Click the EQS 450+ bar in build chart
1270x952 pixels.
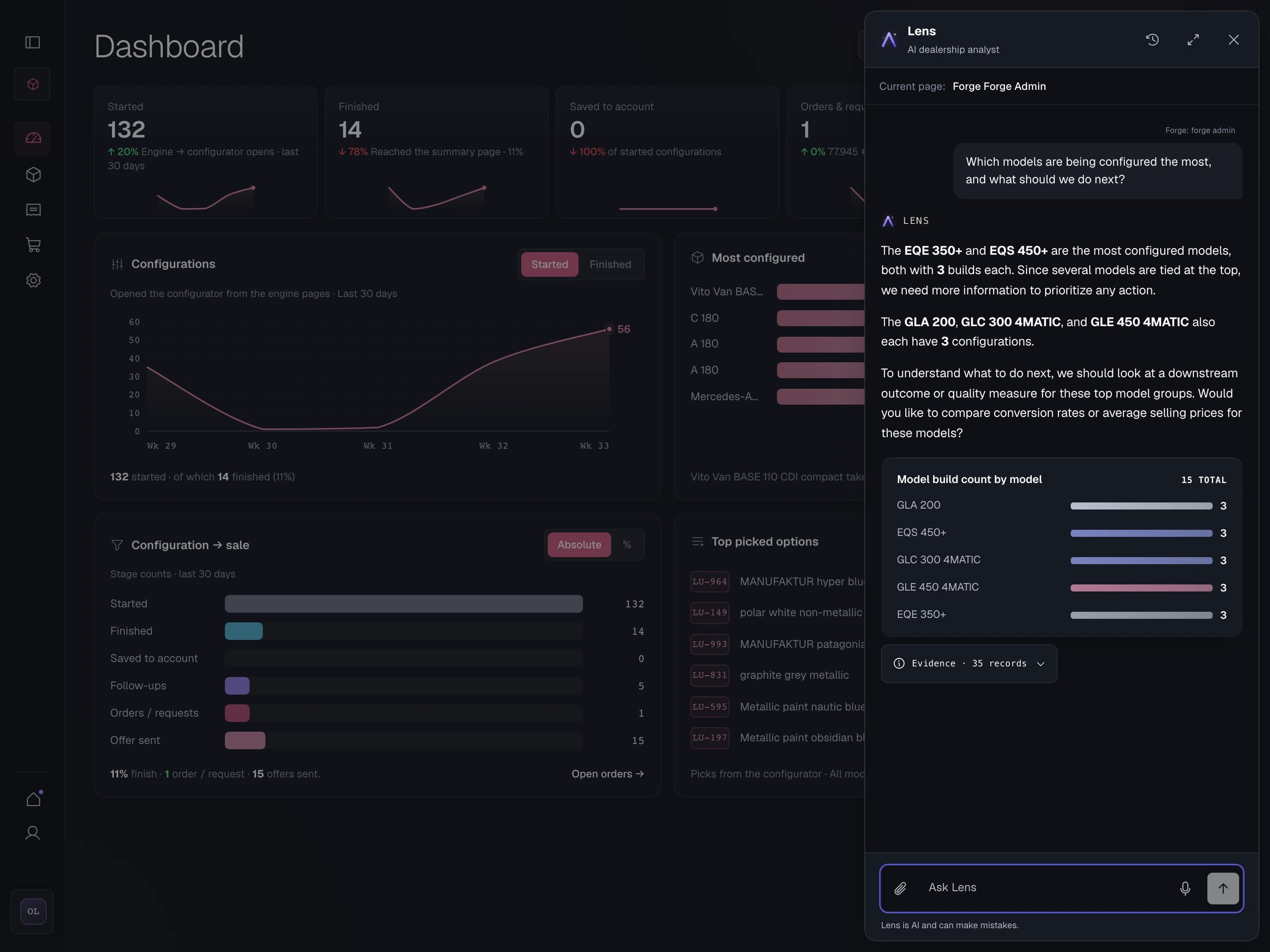[x=1141, y=533]
